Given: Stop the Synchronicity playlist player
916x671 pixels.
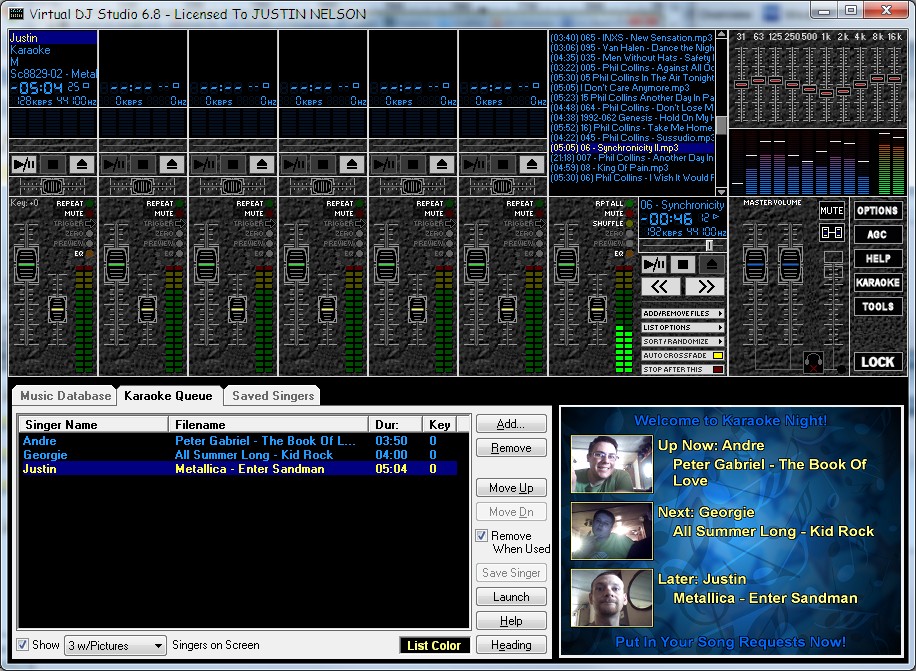Looking at the screenshot, I should coord(682,265).
